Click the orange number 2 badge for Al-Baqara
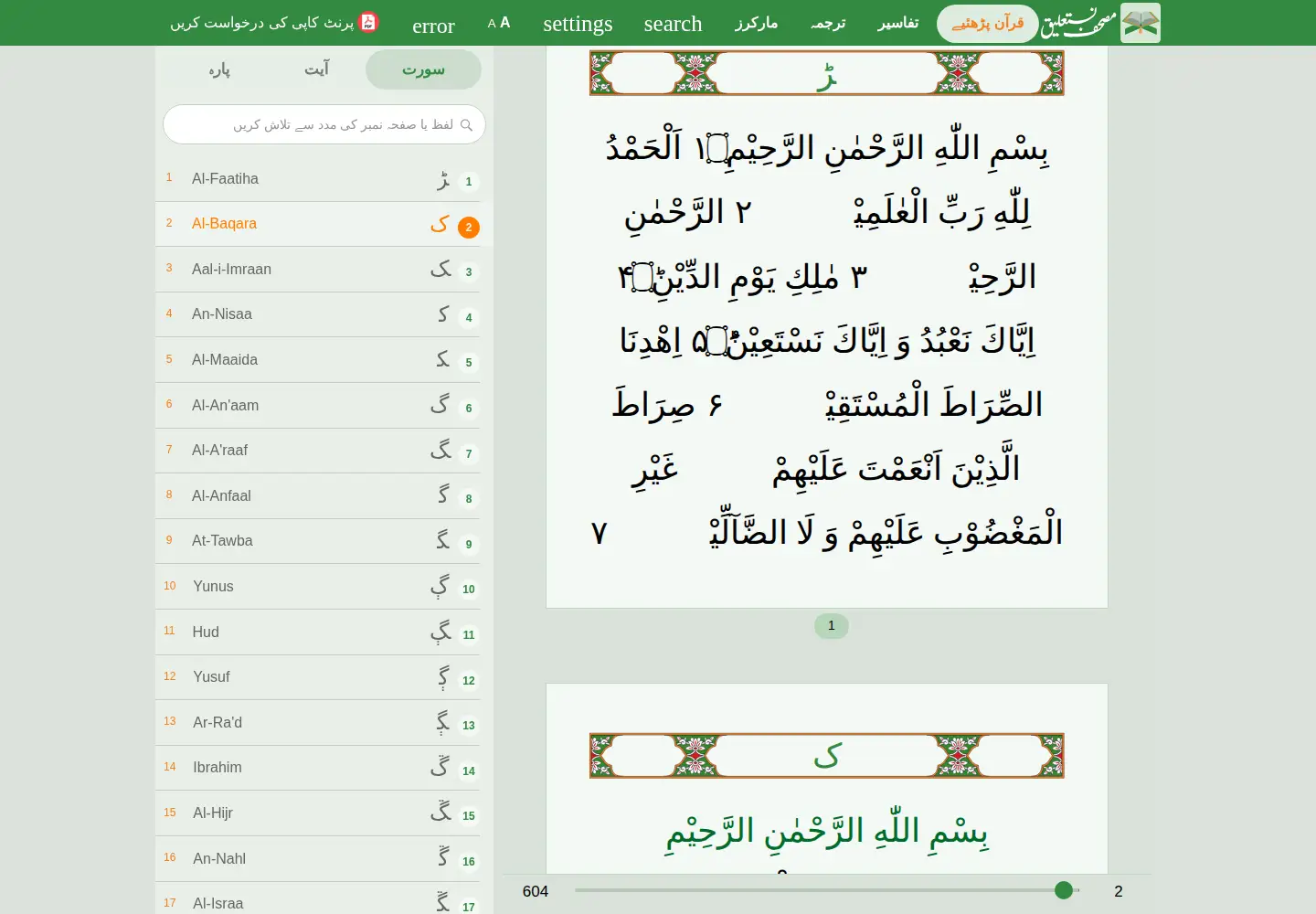 (469, 228)
